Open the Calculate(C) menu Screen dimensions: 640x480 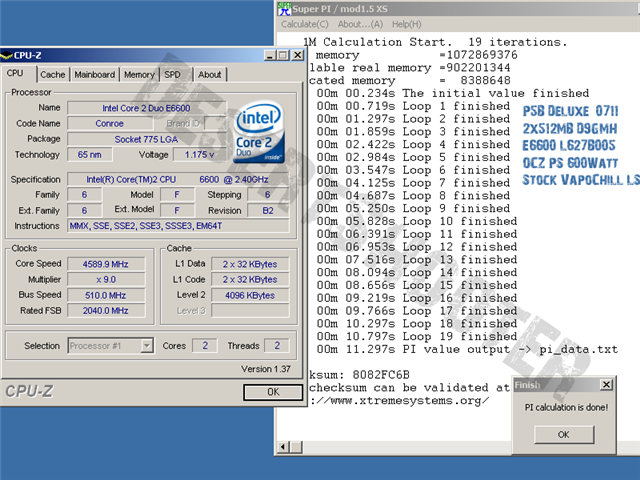point(306,24)
